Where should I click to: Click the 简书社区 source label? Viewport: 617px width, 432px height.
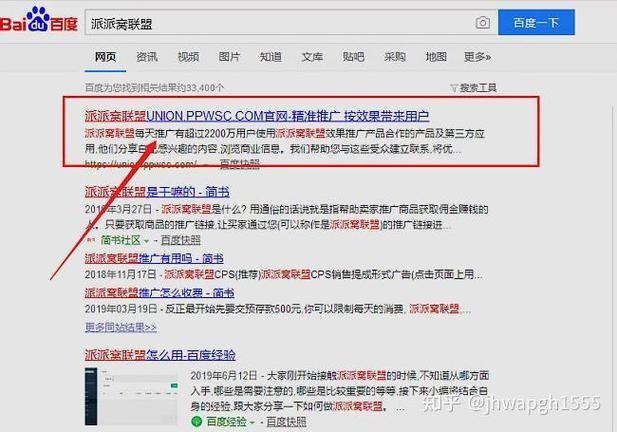click(120, 240)
